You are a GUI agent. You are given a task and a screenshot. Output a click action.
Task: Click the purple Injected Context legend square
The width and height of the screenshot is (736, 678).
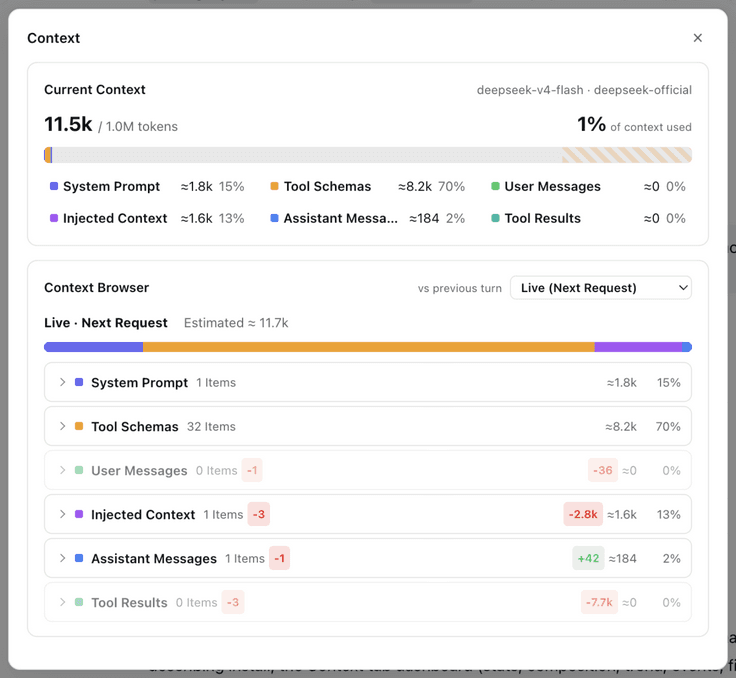coord(54,218)
